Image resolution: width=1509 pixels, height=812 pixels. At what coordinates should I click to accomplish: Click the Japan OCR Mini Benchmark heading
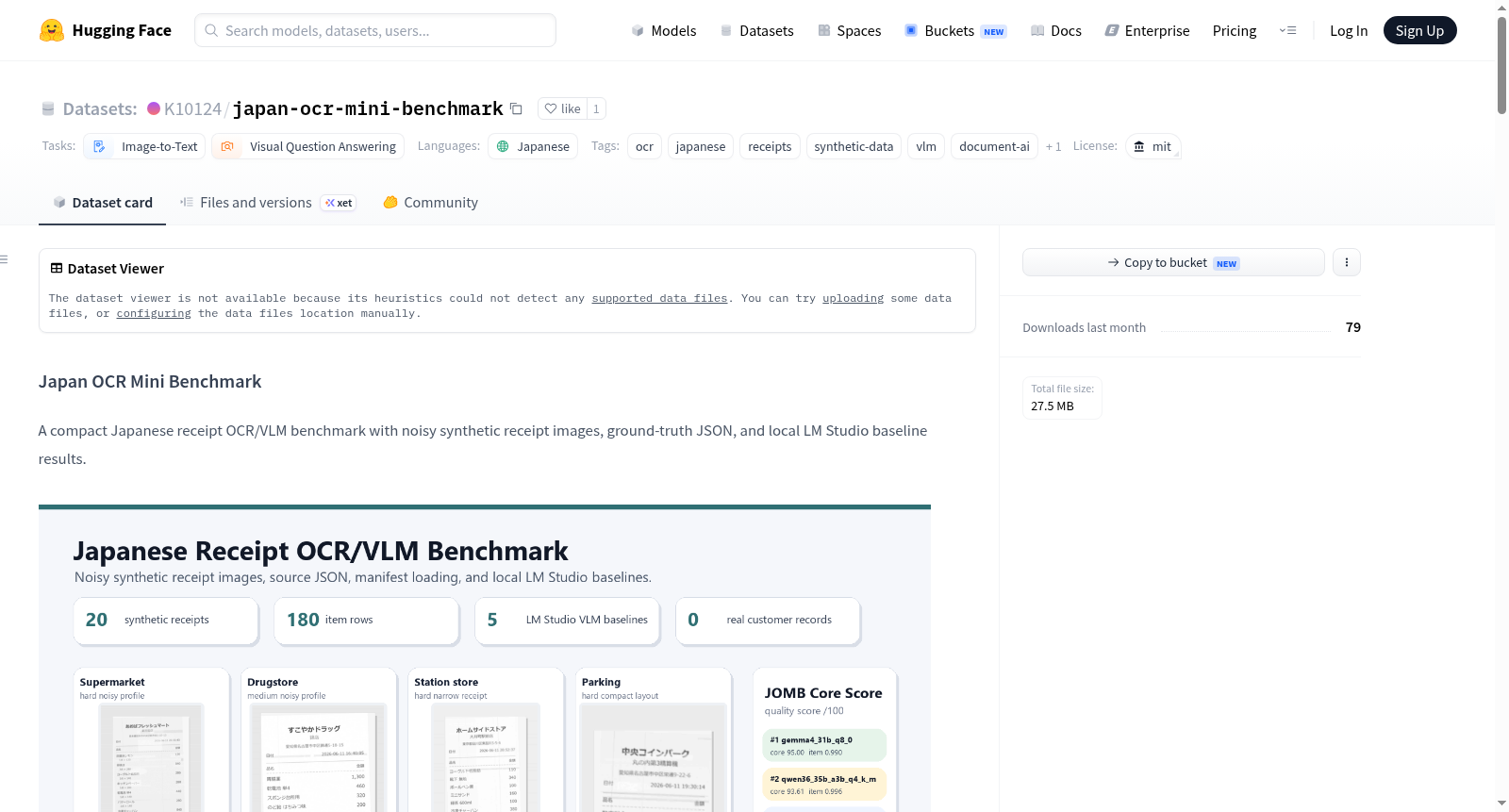pyautogui.click(x=150, y=382)
